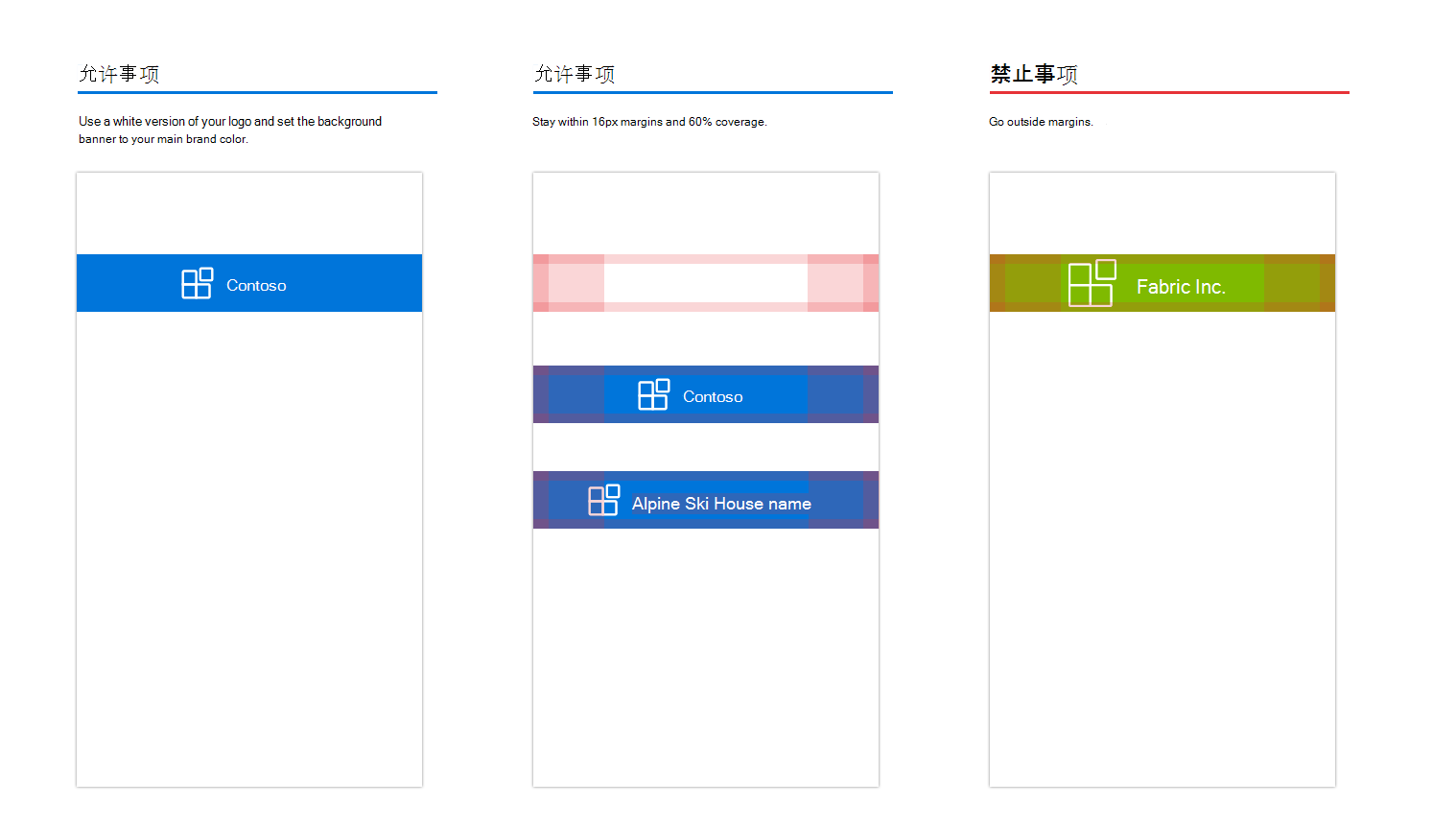Click the empty pink margin guide banner
Screen dimensions: 1456x828
(706, 283)
